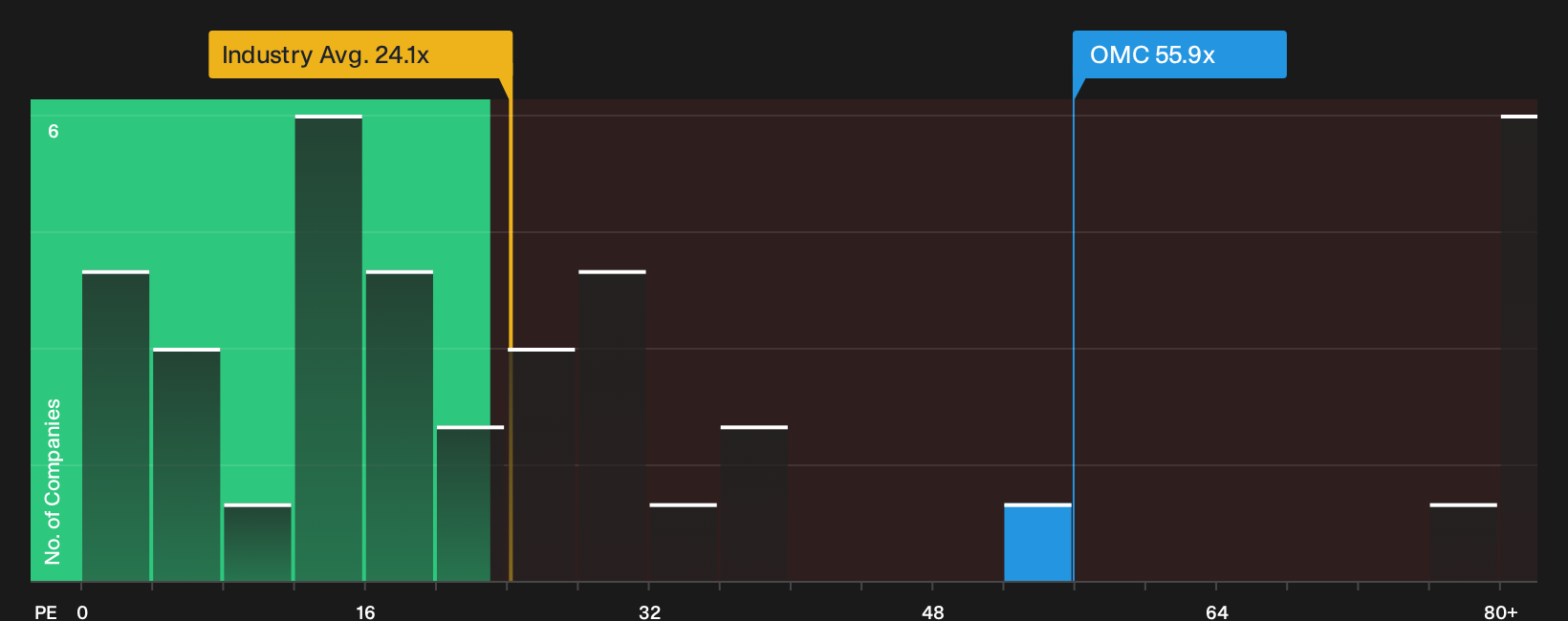
Task: Click the x-axis label 32
Action: tap(649, 611)
